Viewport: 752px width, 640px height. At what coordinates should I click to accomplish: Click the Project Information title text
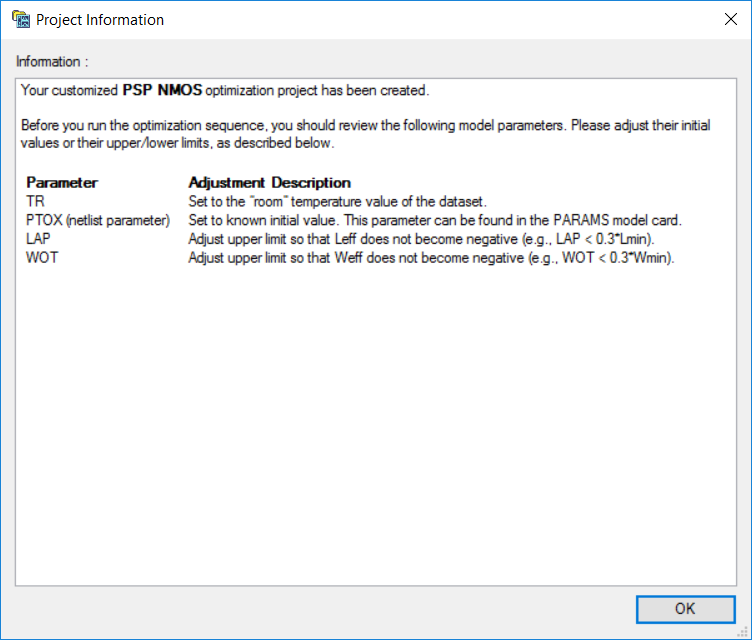[100, 20]
